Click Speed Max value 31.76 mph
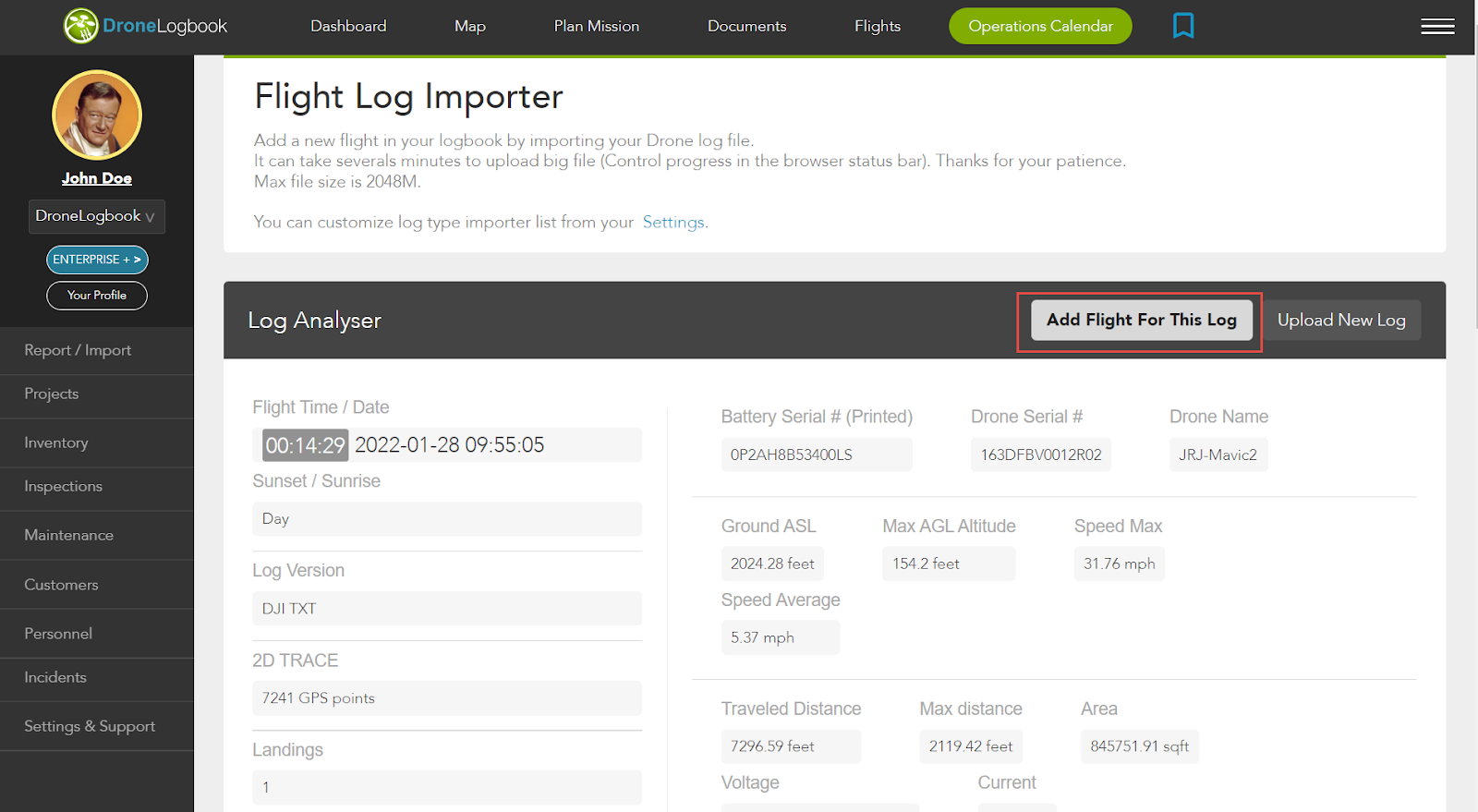Screen dimensions: 1478x812 pyautogui.click(x=1120, y=564)
